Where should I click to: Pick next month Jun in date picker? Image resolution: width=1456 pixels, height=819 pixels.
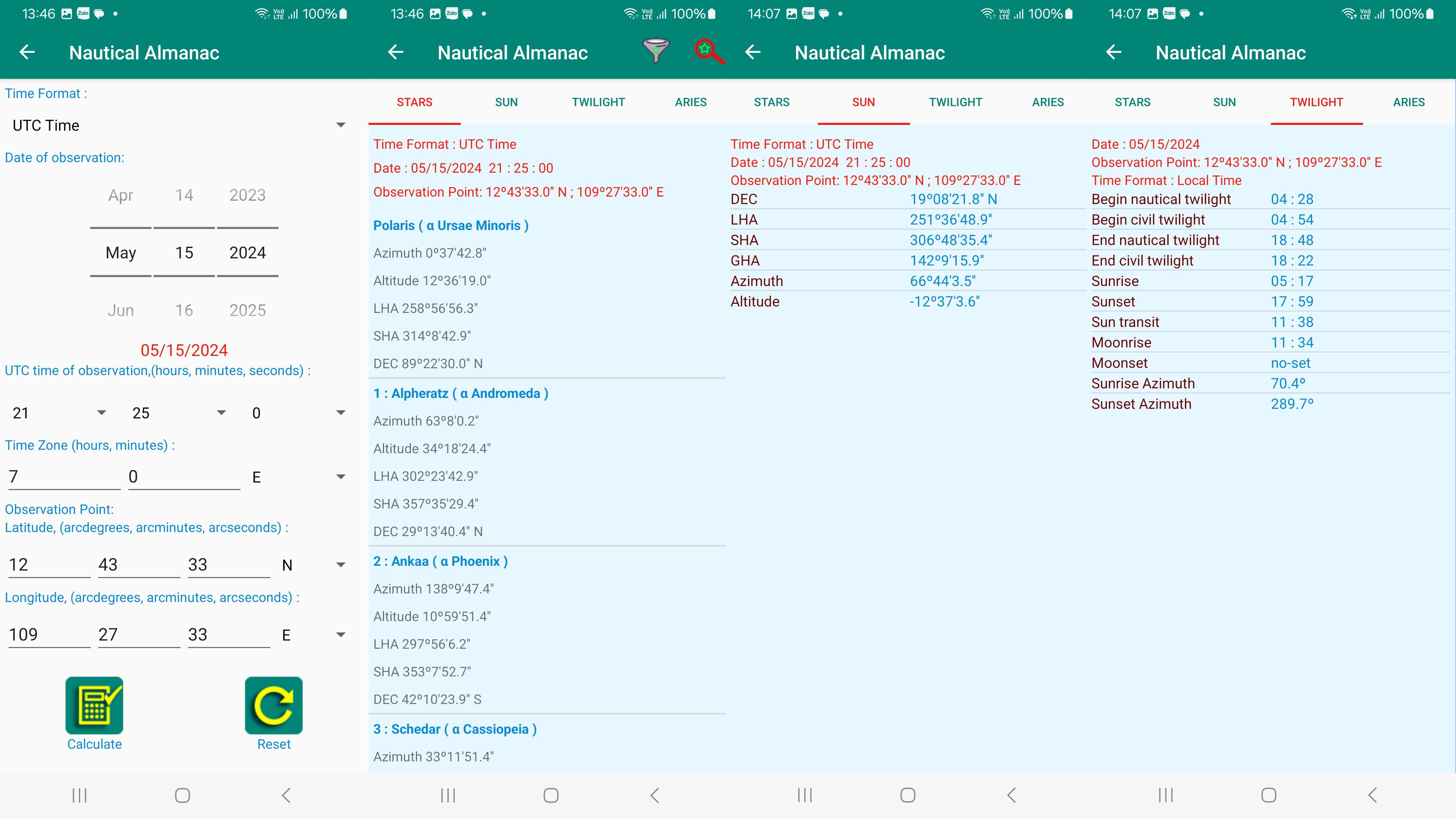(x=121, y=310)
